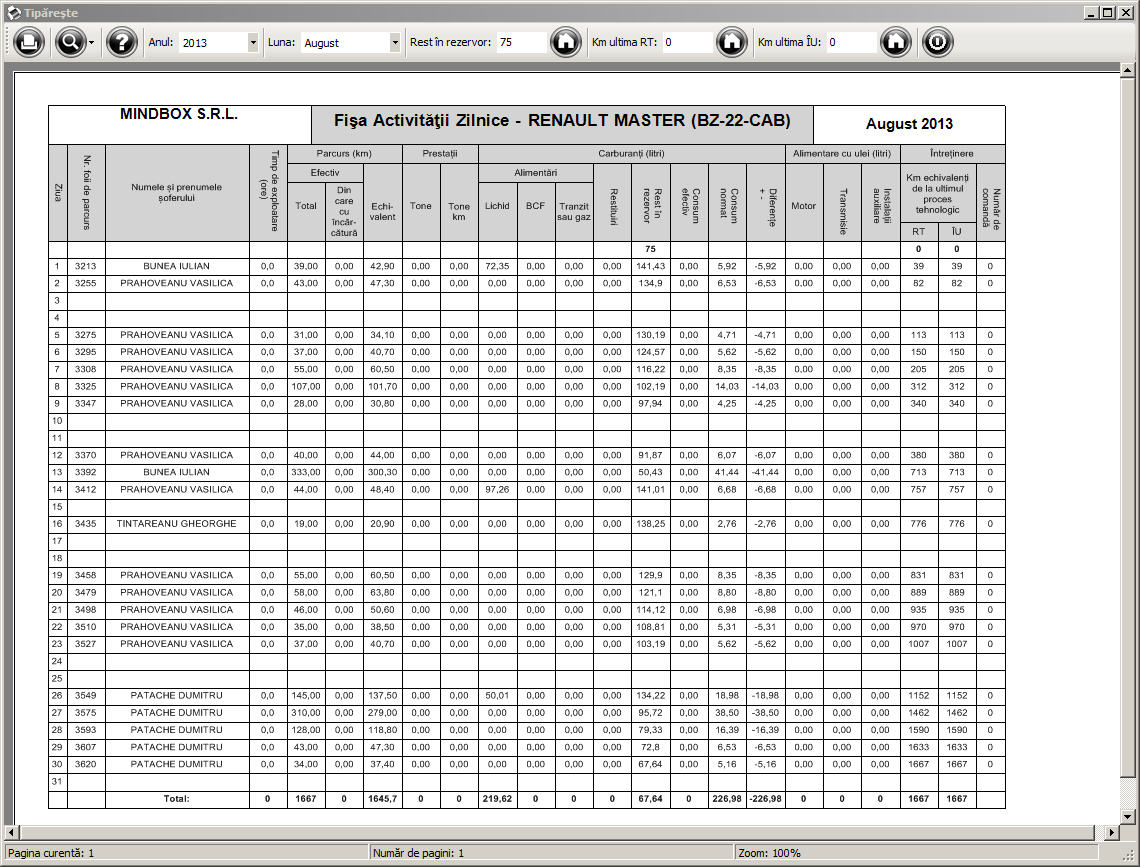Viewport: 1140px width, 867px height.
Task: Open the help question mark icon
Action: (121, 42)
